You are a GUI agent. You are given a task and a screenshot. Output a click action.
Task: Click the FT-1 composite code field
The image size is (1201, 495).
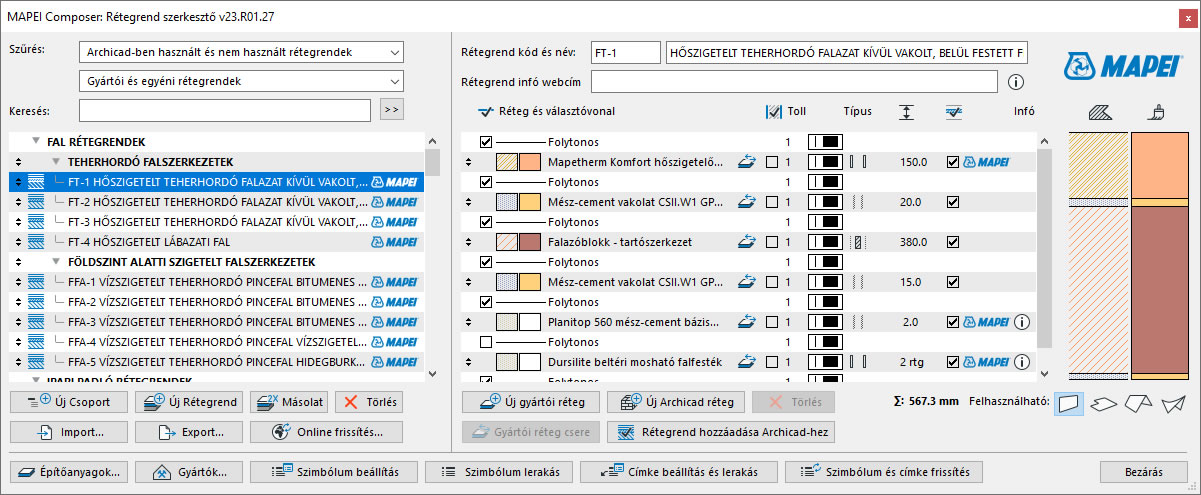point(625,52)
